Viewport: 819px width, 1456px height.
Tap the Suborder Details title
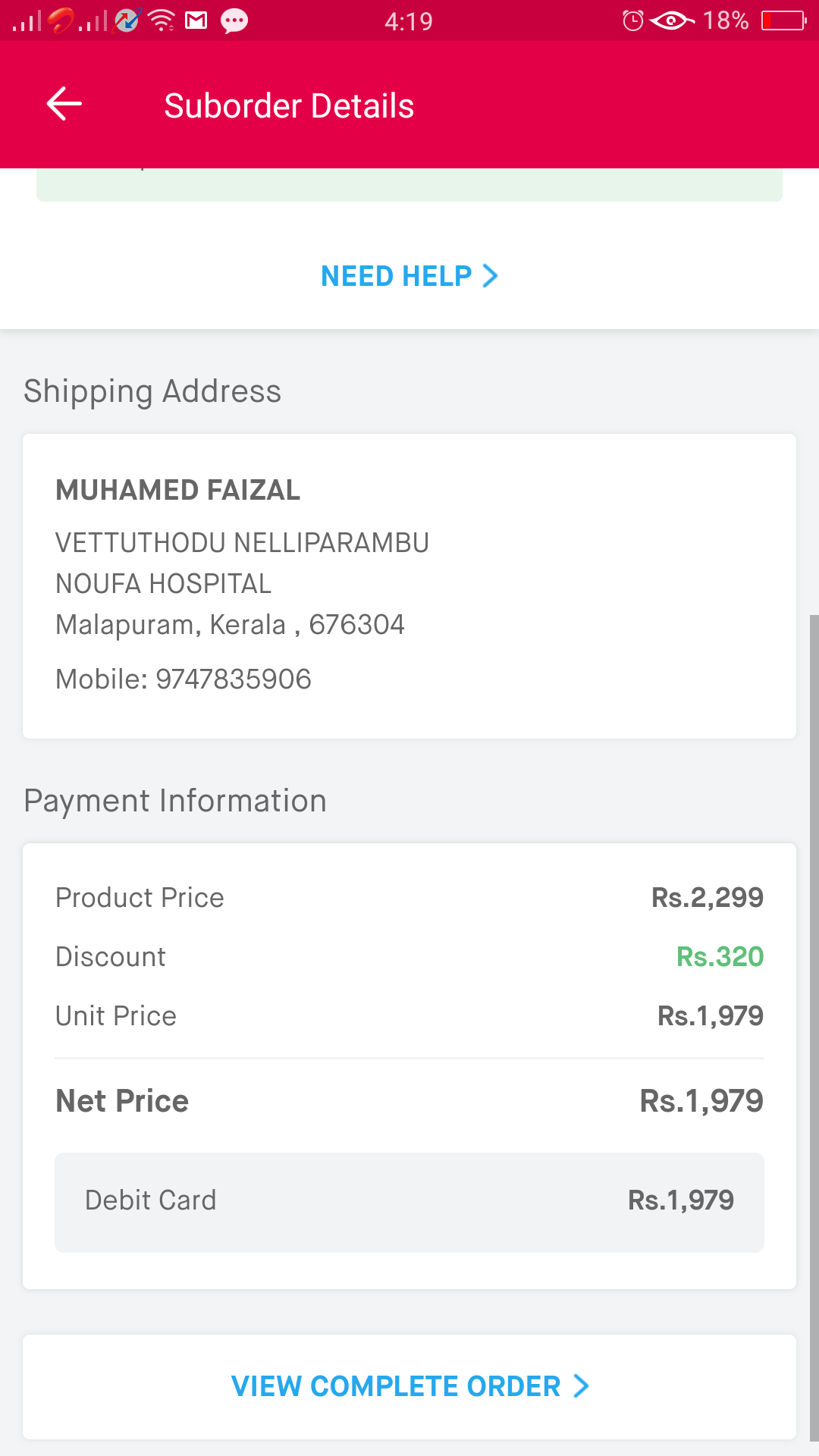289,105
